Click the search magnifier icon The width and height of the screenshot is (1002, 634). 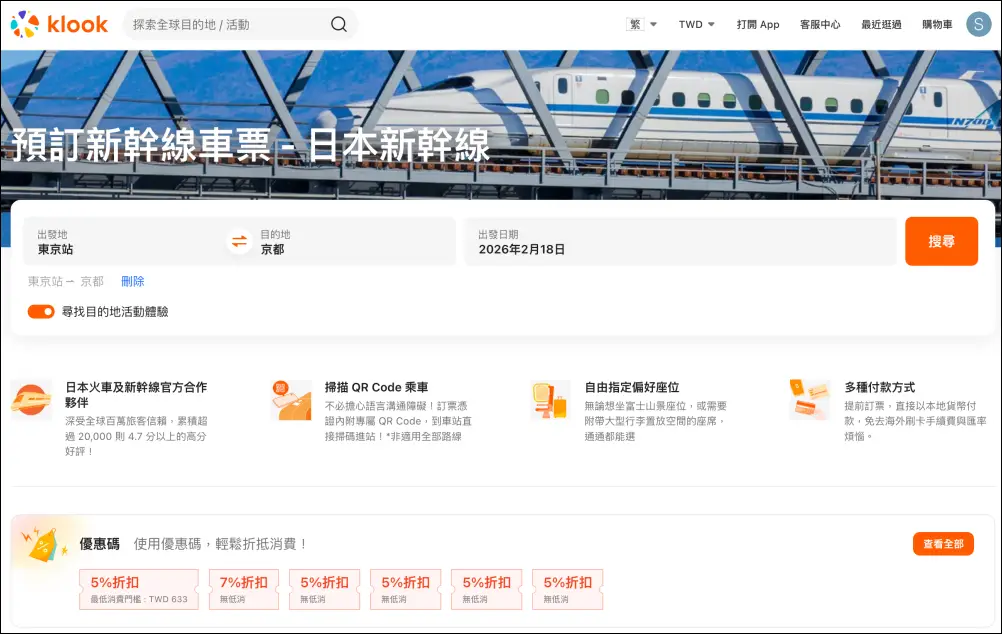(x=339, y=25)
